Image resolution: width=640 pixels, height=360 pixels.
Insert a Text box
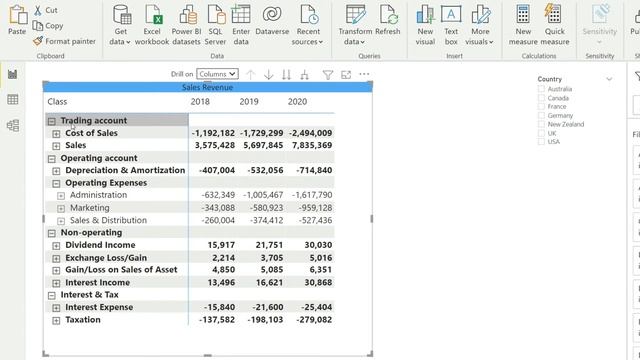[x=451, y=24]
